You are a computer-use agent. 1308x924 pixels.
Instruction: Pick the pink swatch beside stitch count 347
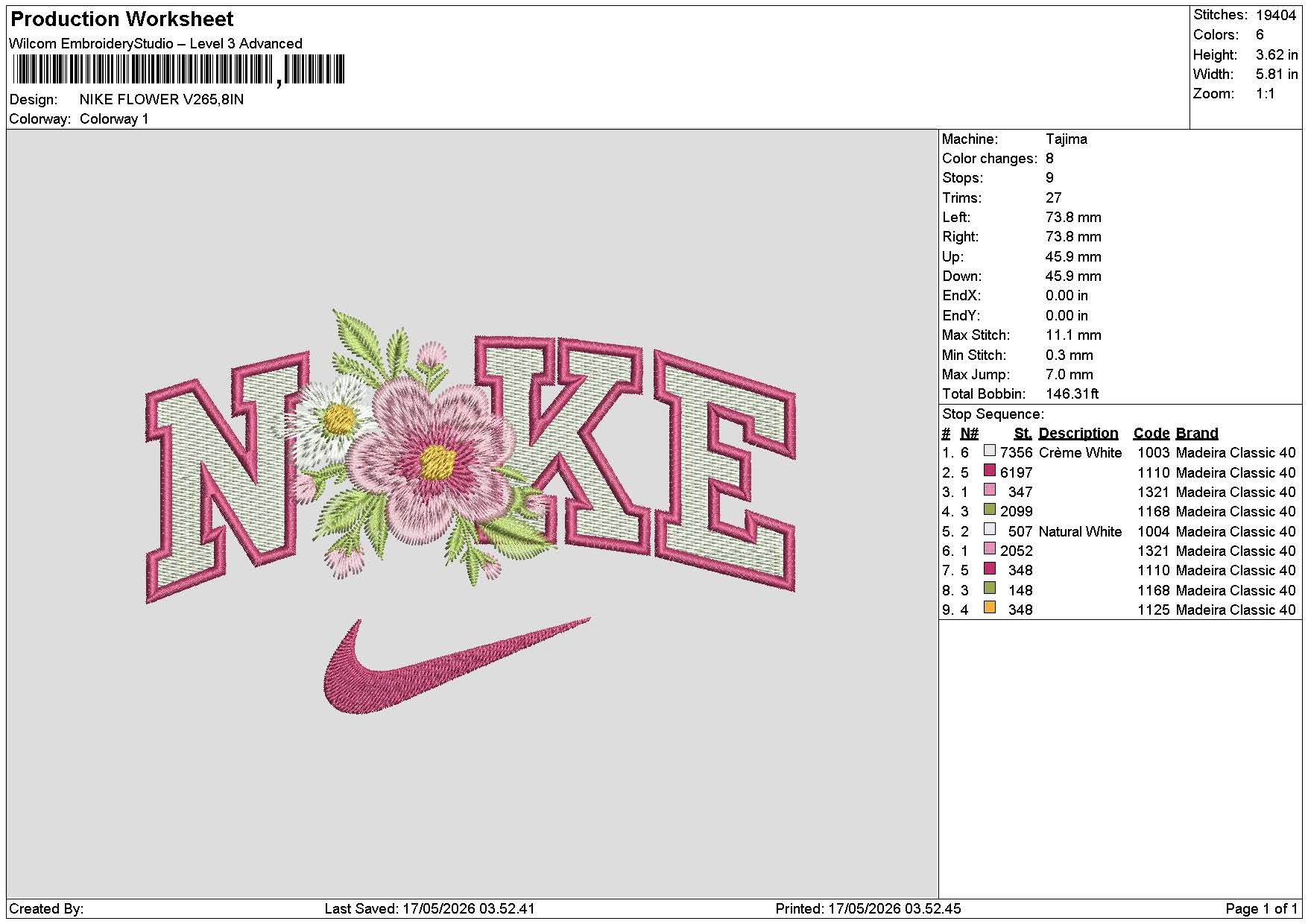[x=990, y=490]
